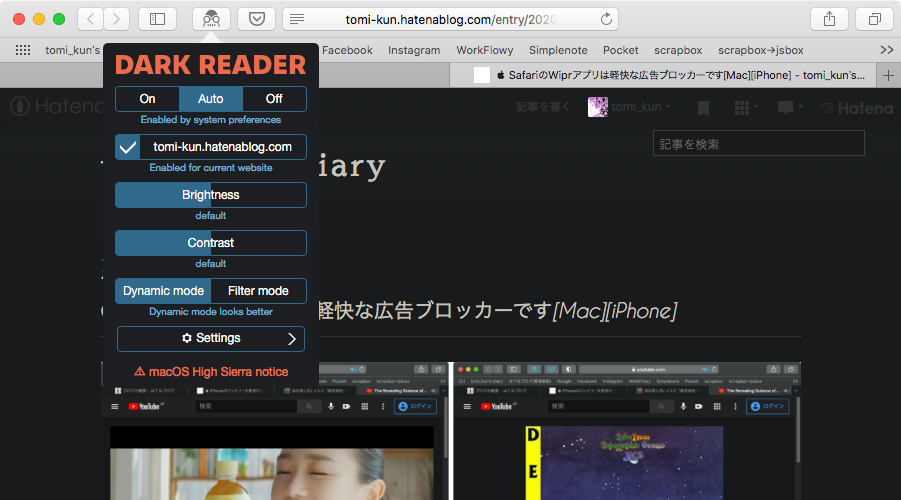Toggle the tomi-kun.hatenablog.com site checkbox
This screenshot has width=901, height=500.
(128, 147)
